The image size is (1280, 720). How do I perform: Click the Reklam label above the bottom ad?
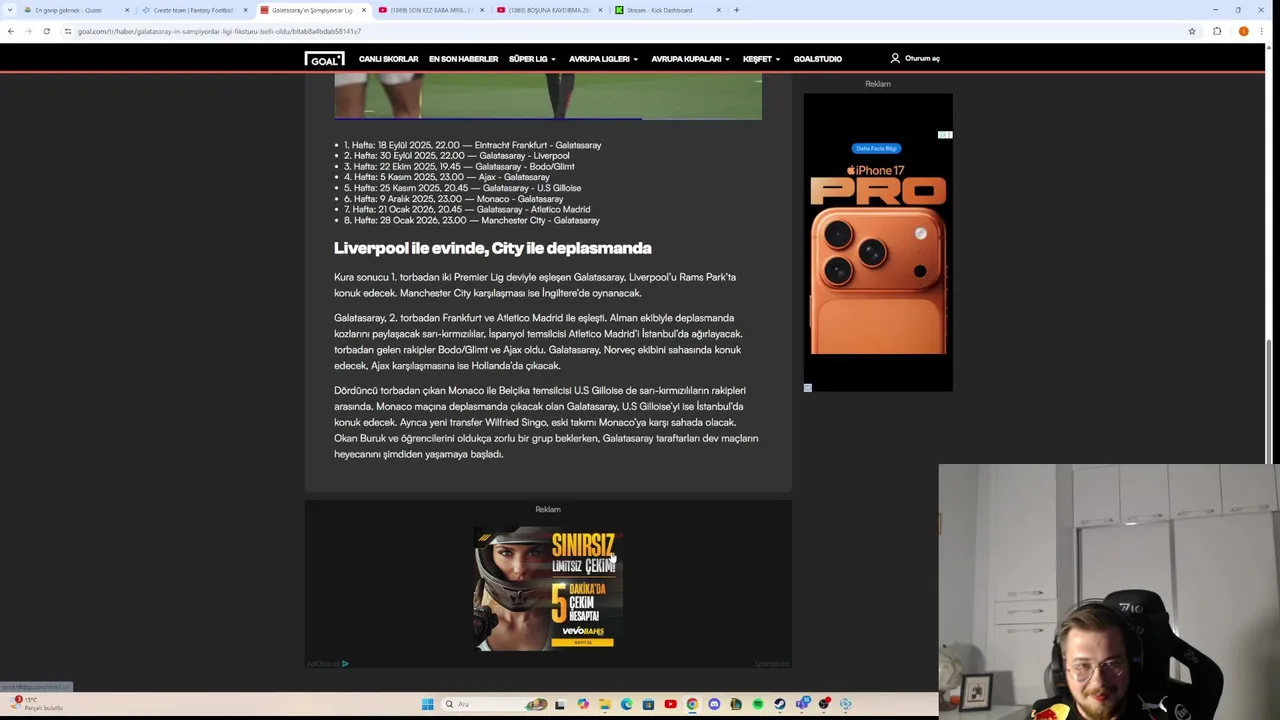coord(548,509)
